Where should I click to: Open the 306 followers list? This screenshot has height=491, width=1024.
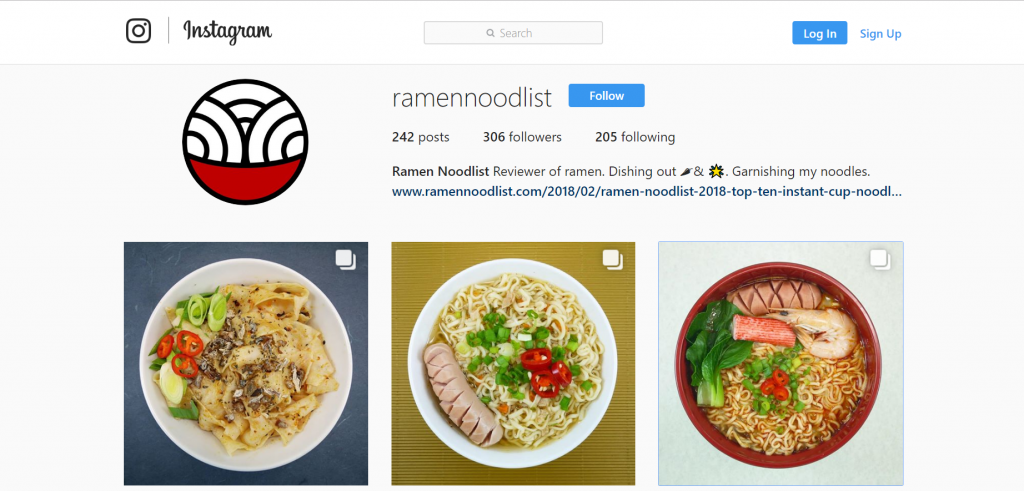coord(522,137)
